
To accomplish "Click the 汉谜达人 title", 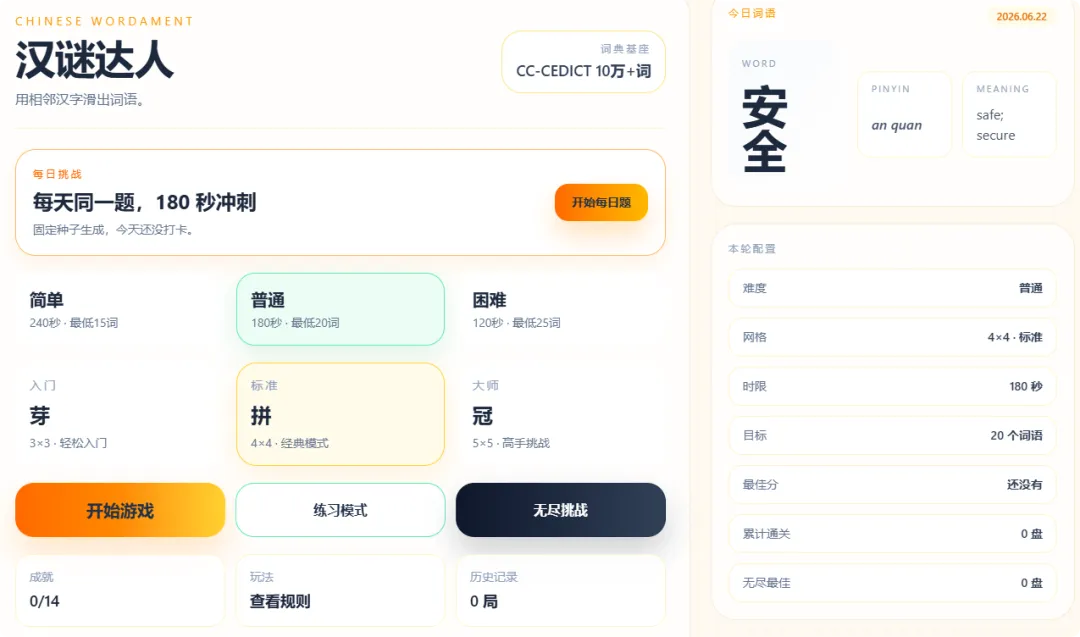I will (94, 60).
